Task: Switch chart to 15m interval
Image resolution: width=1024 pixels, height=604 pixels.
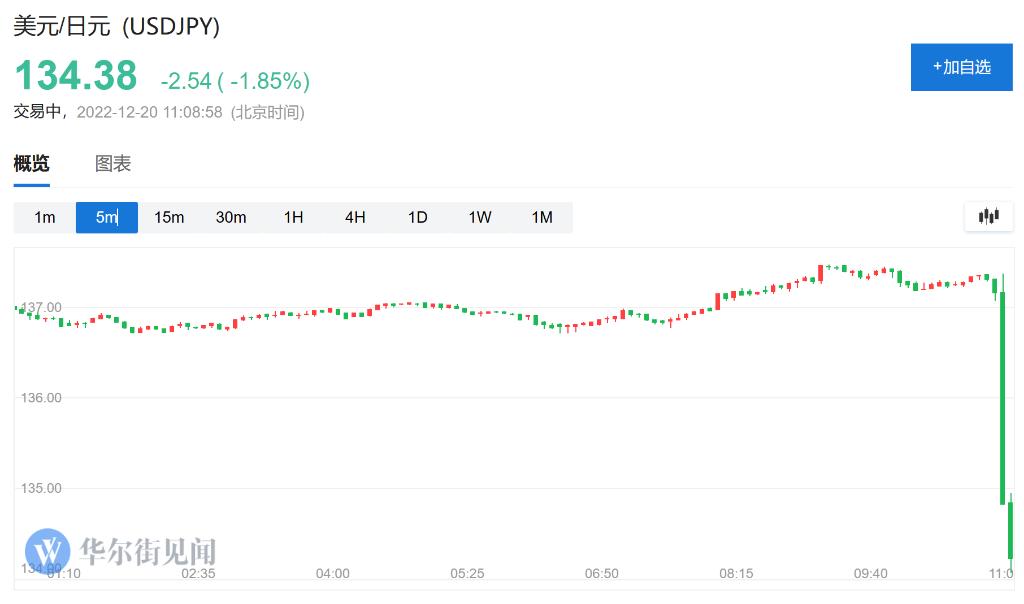Action: tap(169, 217)
